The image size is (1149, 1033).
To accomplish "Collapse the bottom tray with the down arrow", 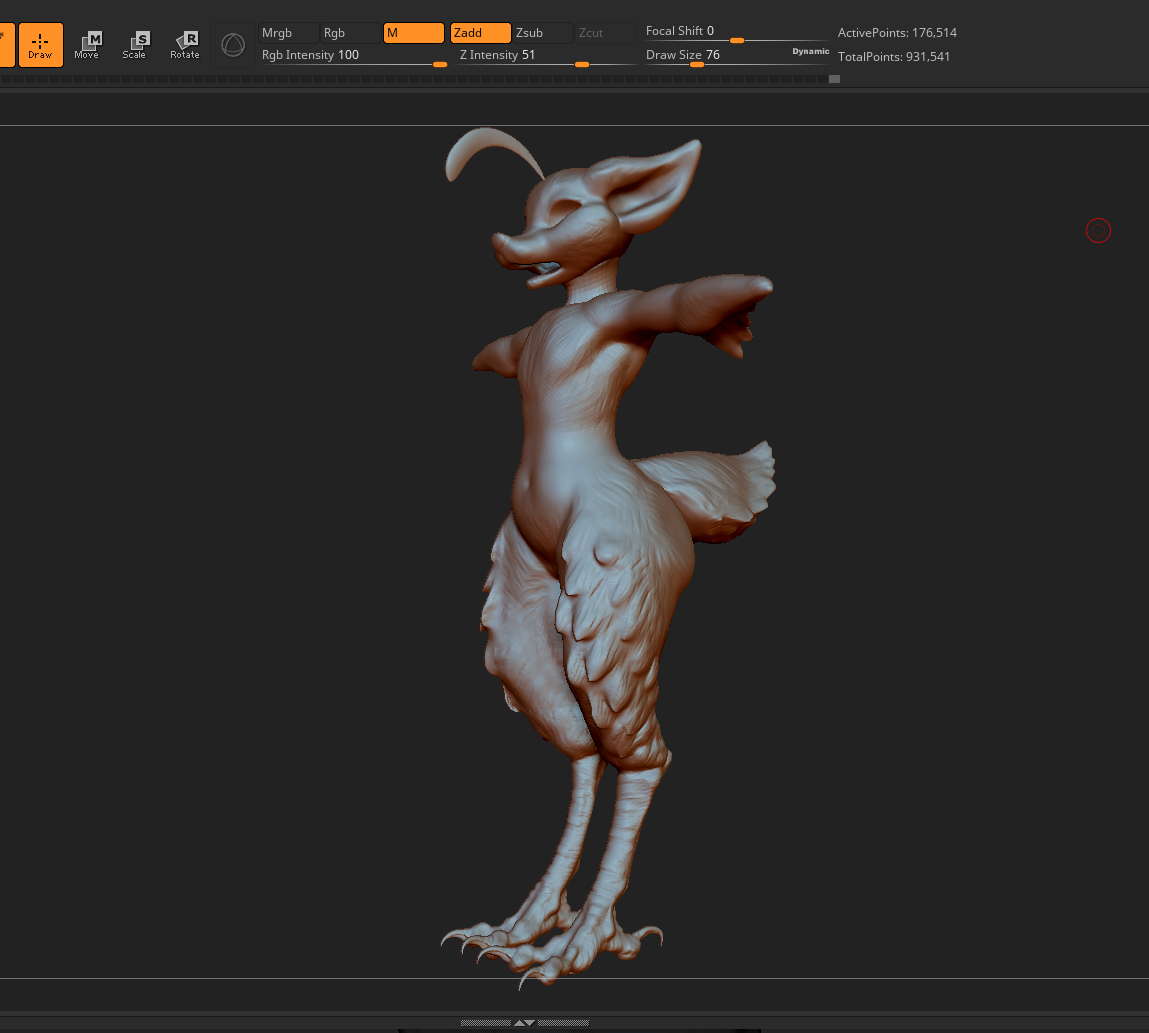I will 530,1023.
